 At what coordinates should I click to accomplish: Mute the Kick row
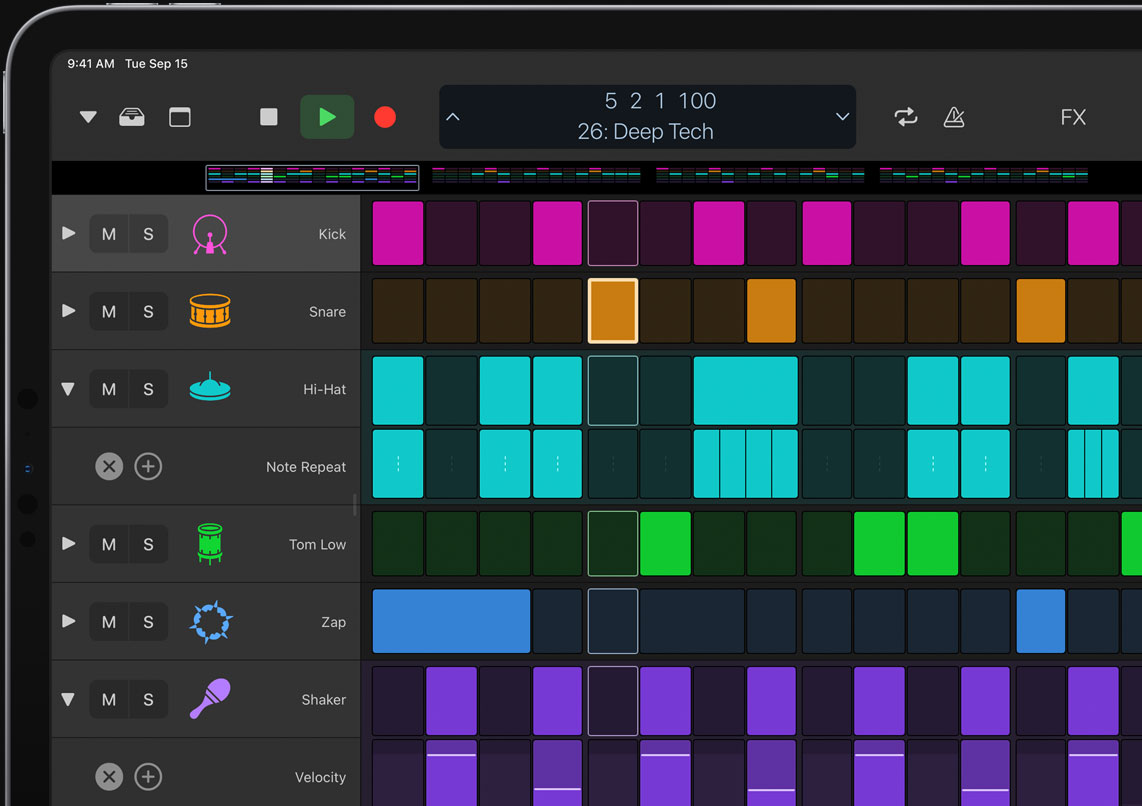click(x=109, y=234)
